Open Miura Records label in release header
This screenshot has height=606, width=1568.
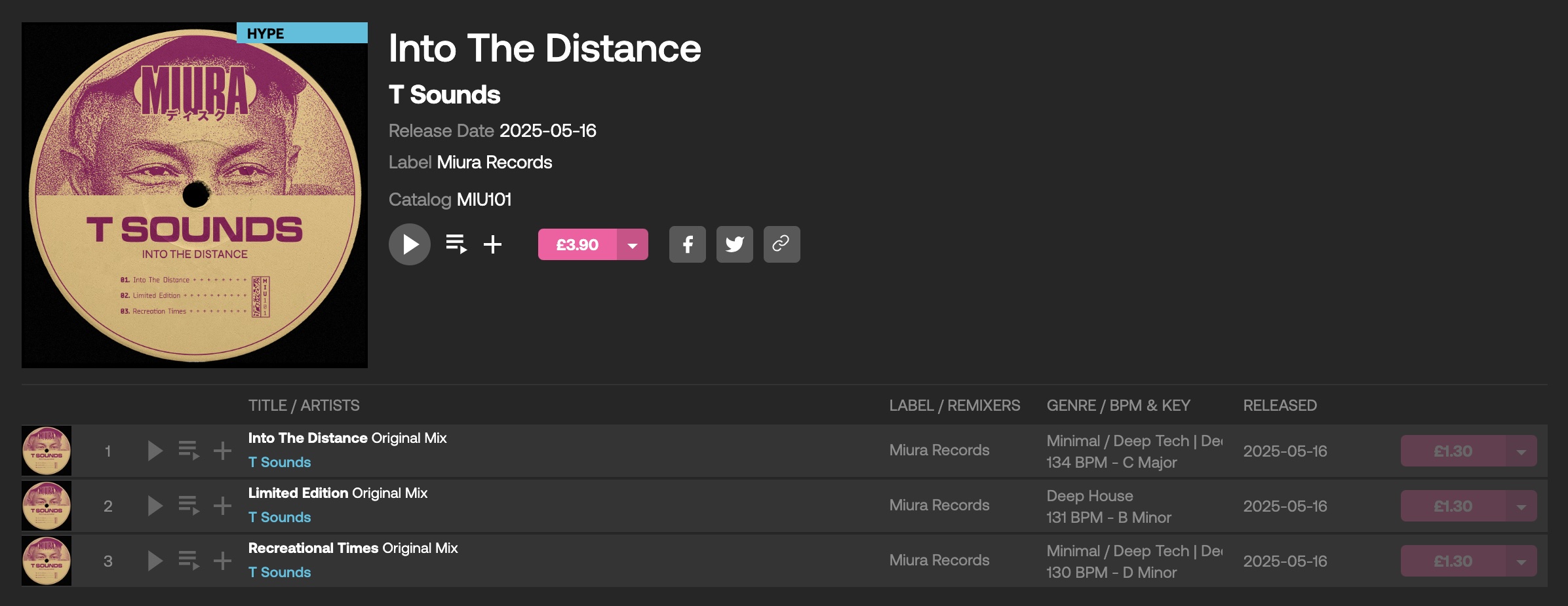494,162
